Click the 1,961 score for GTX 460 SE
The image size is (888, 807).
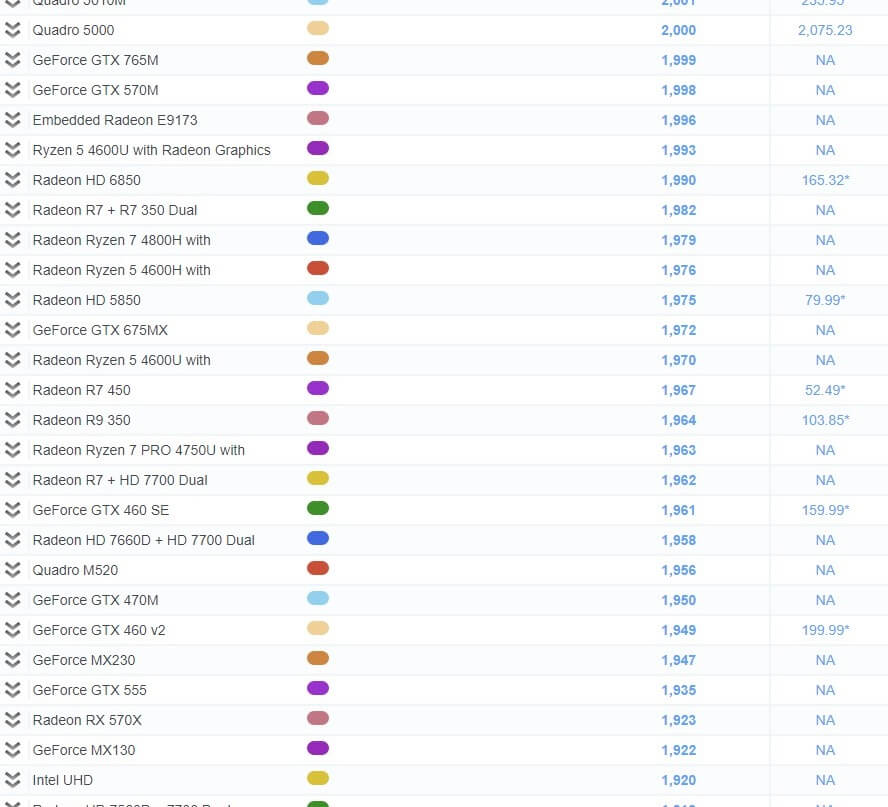tap(678, 511)
